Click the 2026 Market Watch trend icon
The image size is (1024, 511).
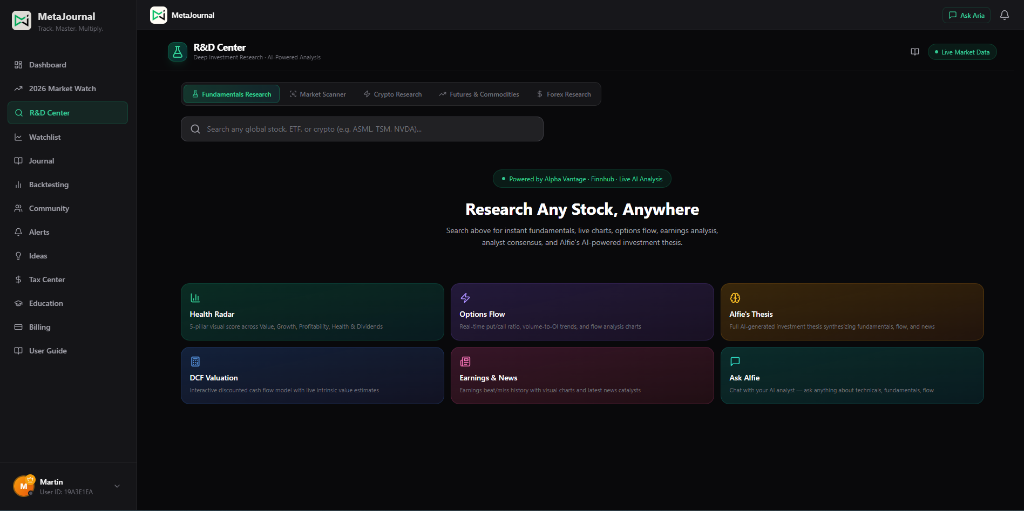(x=18, y=88)
